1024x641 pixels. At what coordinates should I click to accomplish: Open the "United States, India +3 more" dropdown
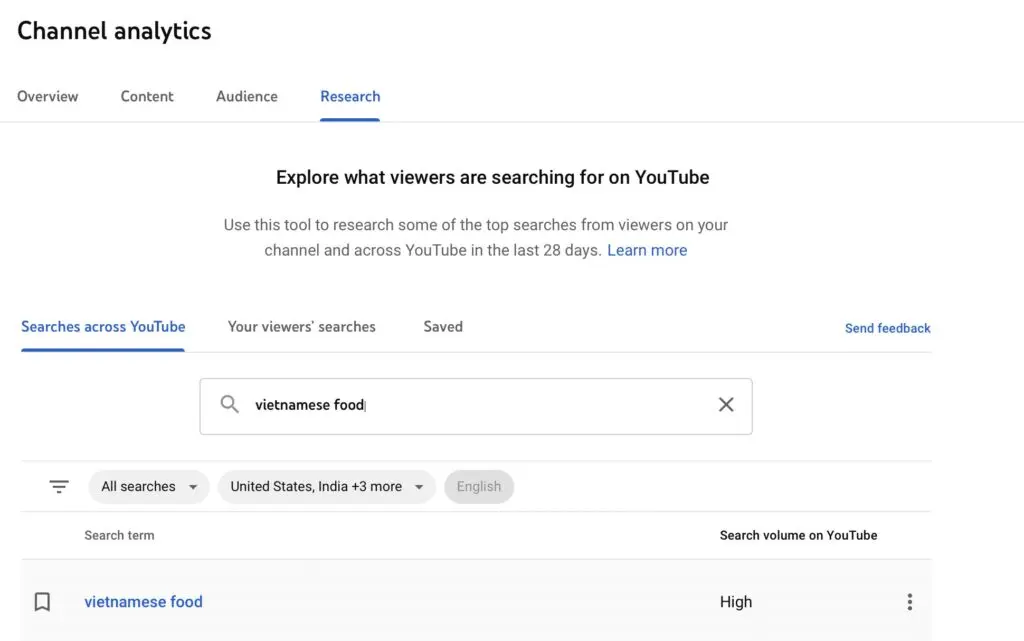click(326, 487)
